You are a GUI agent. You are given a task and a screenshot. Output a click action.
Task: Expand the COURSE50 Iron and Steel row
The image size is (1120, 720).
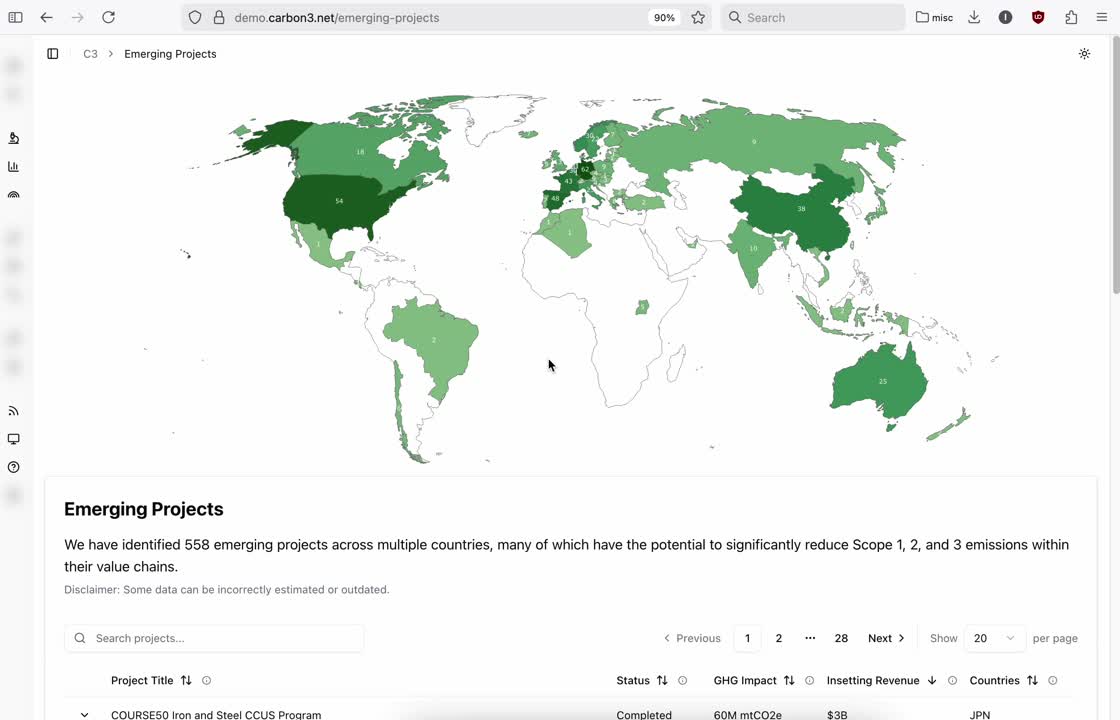84,714
